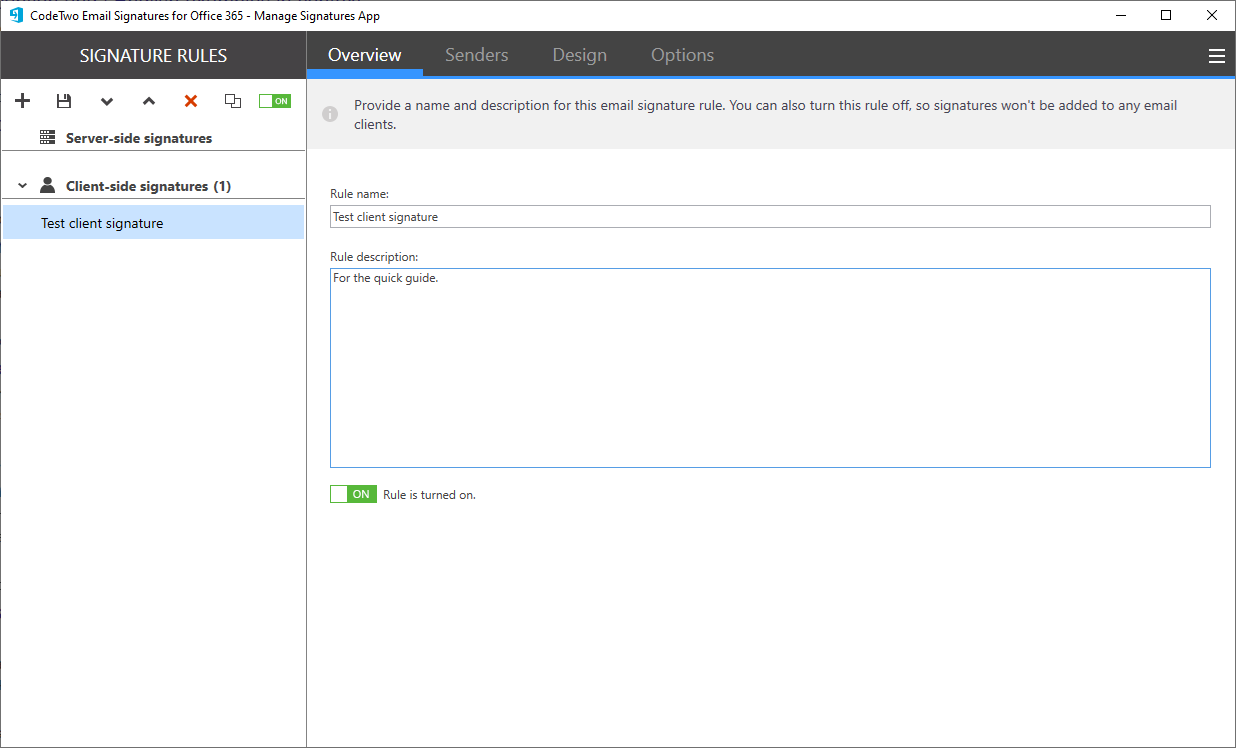Click in the Rule description text area
The width and height of the screenshot is (1236, 748).
point(770,368)
